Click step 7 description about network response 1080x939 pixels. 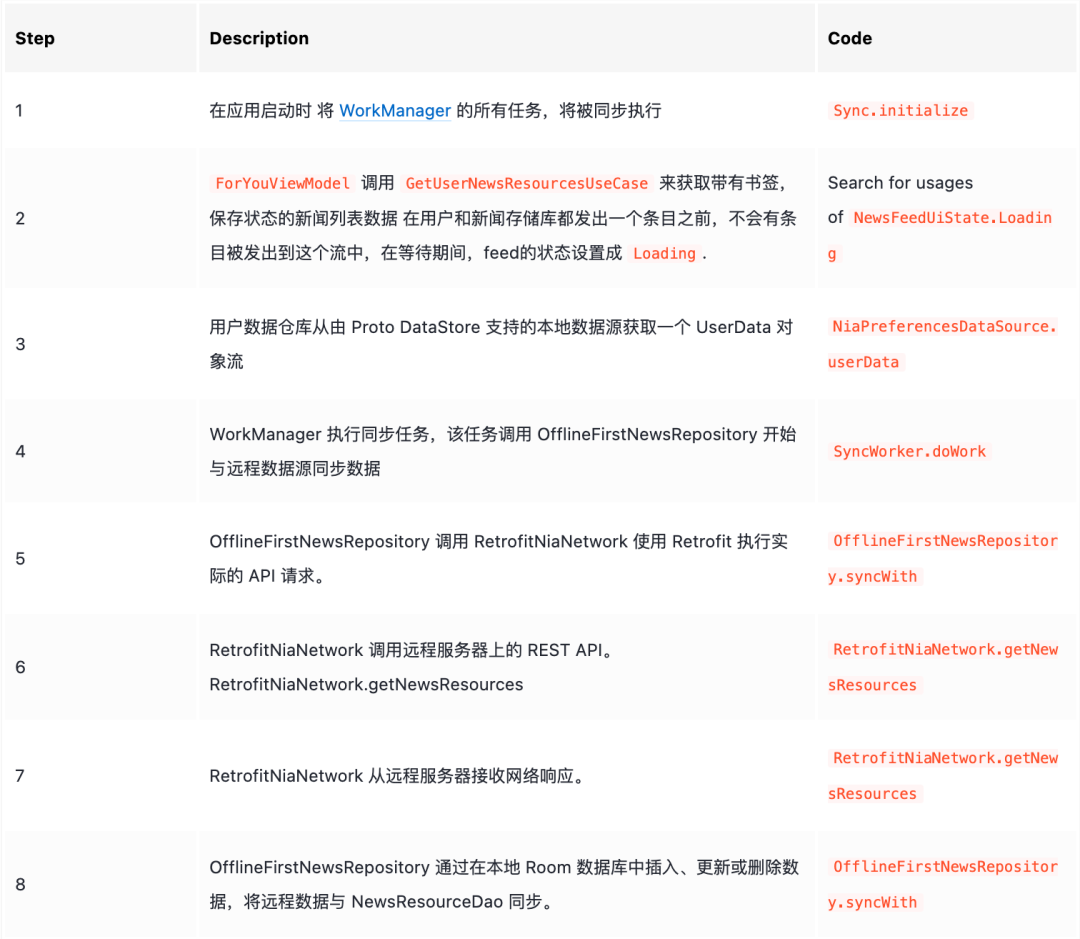tap(398, 776)
